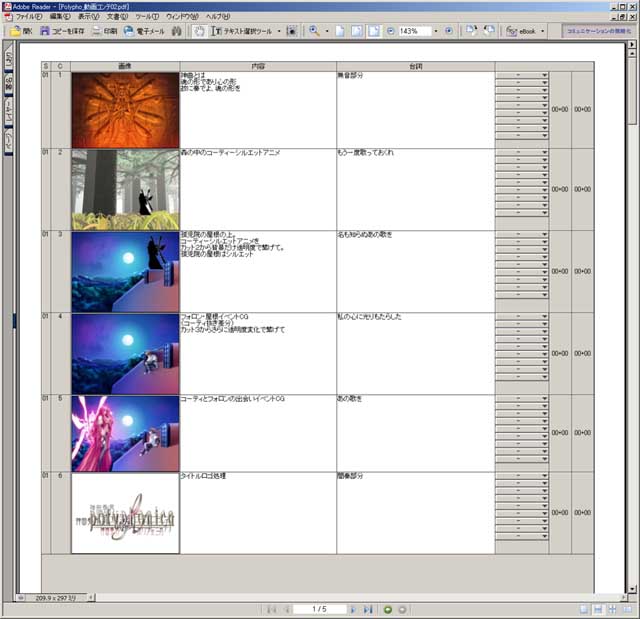This screenshot has width=640, height=619.
Task: Open the ツール (Tools) menu
Action: click(x=147, y=17)
